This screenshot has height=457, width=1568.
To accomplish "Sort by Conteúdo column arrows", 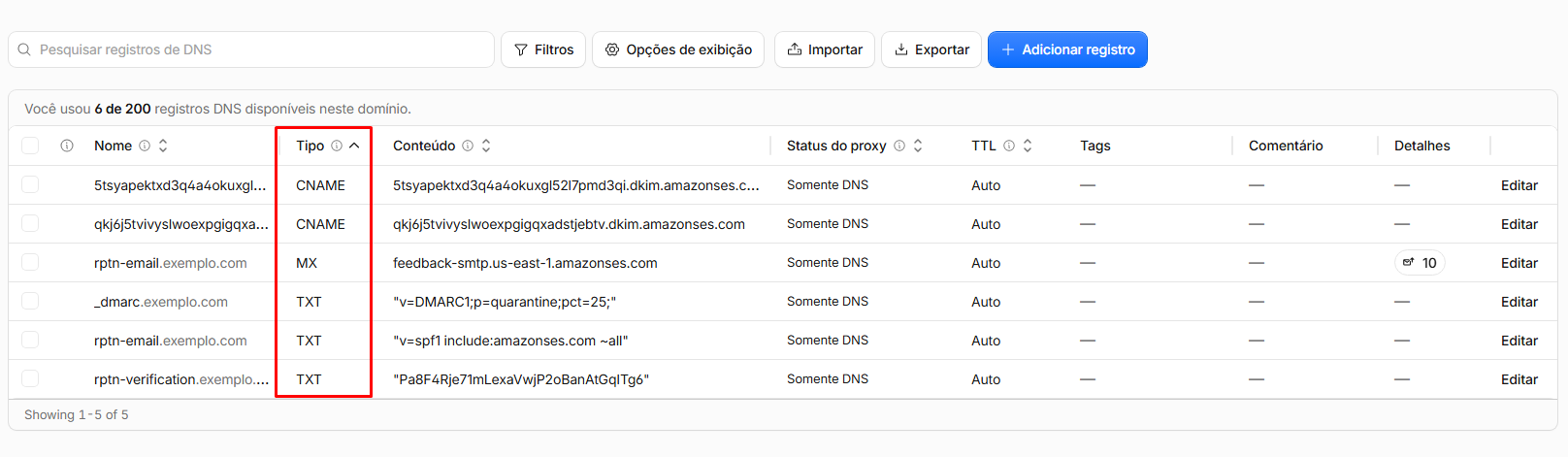I will (x=486, y=146).
